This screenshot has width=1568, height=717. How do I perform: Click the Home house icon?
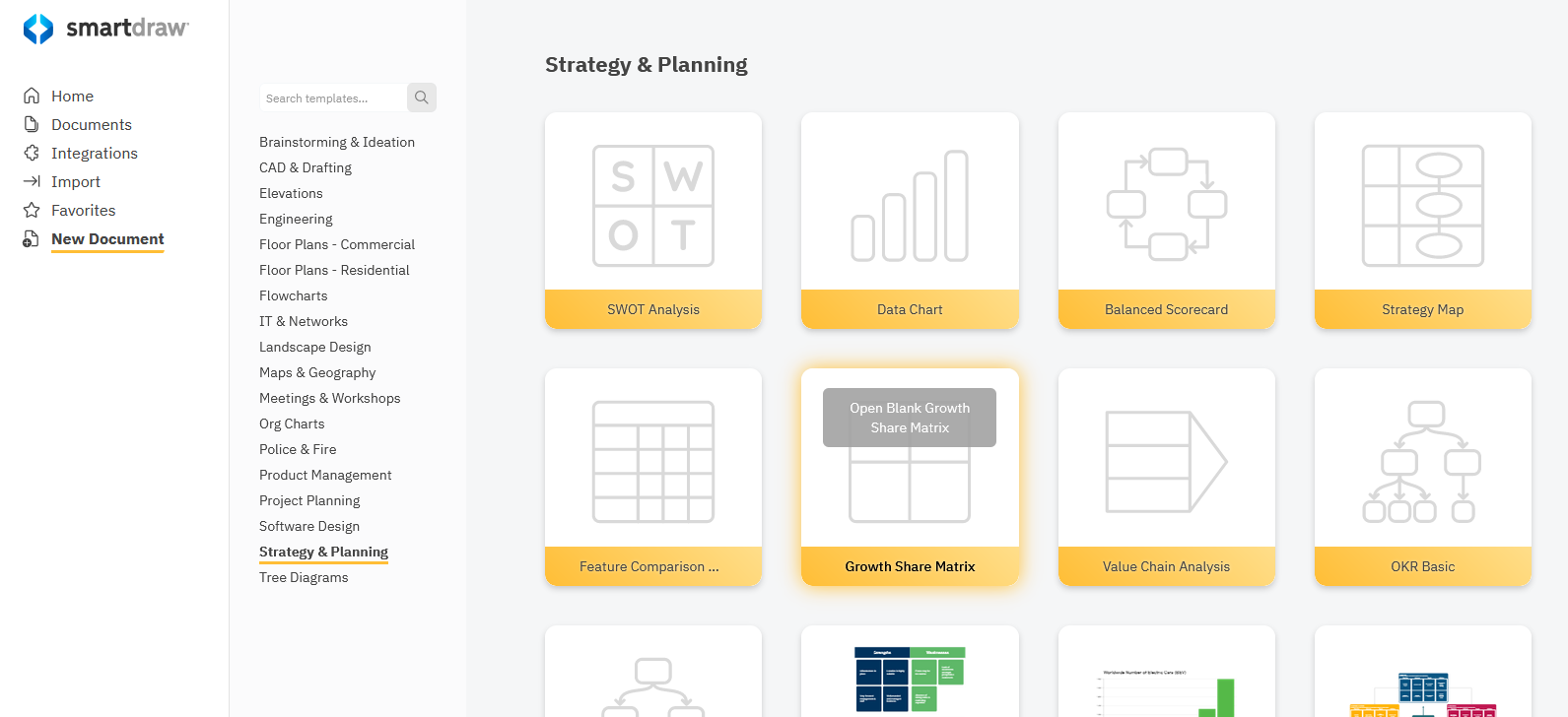click(x=32, y=96)
